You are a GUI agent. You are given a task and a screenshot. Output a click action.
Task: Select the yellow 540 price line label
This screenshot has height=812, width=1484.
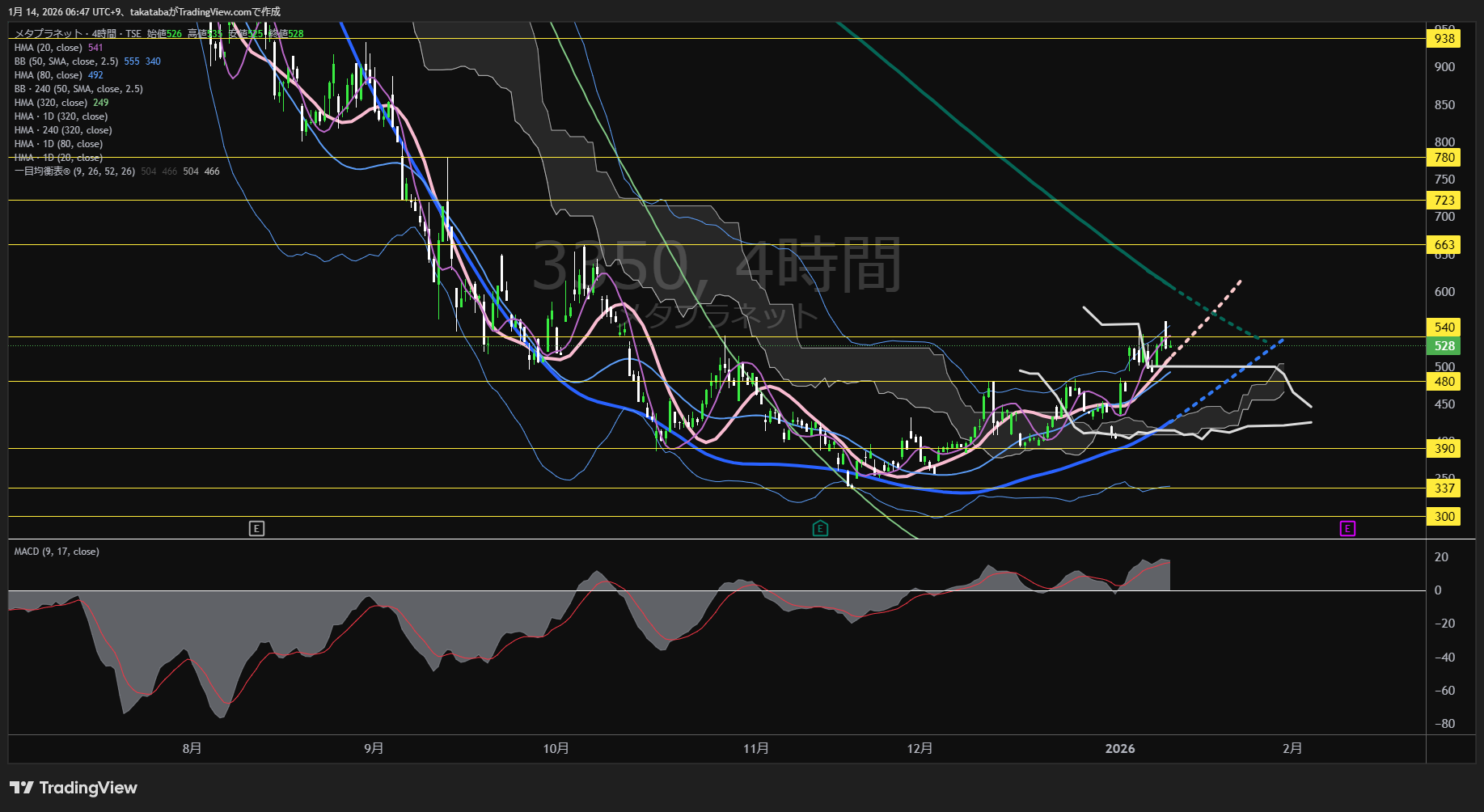pos(1444,327)
